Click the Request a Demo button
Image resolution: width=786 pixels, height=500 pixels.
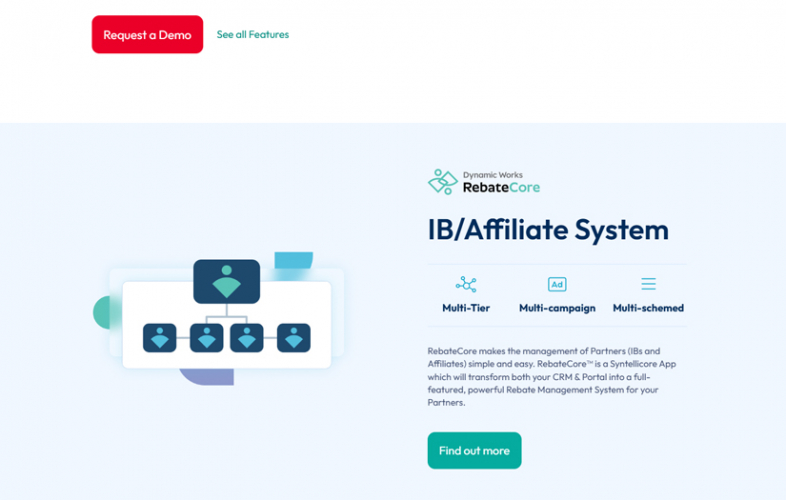(147, 35)
